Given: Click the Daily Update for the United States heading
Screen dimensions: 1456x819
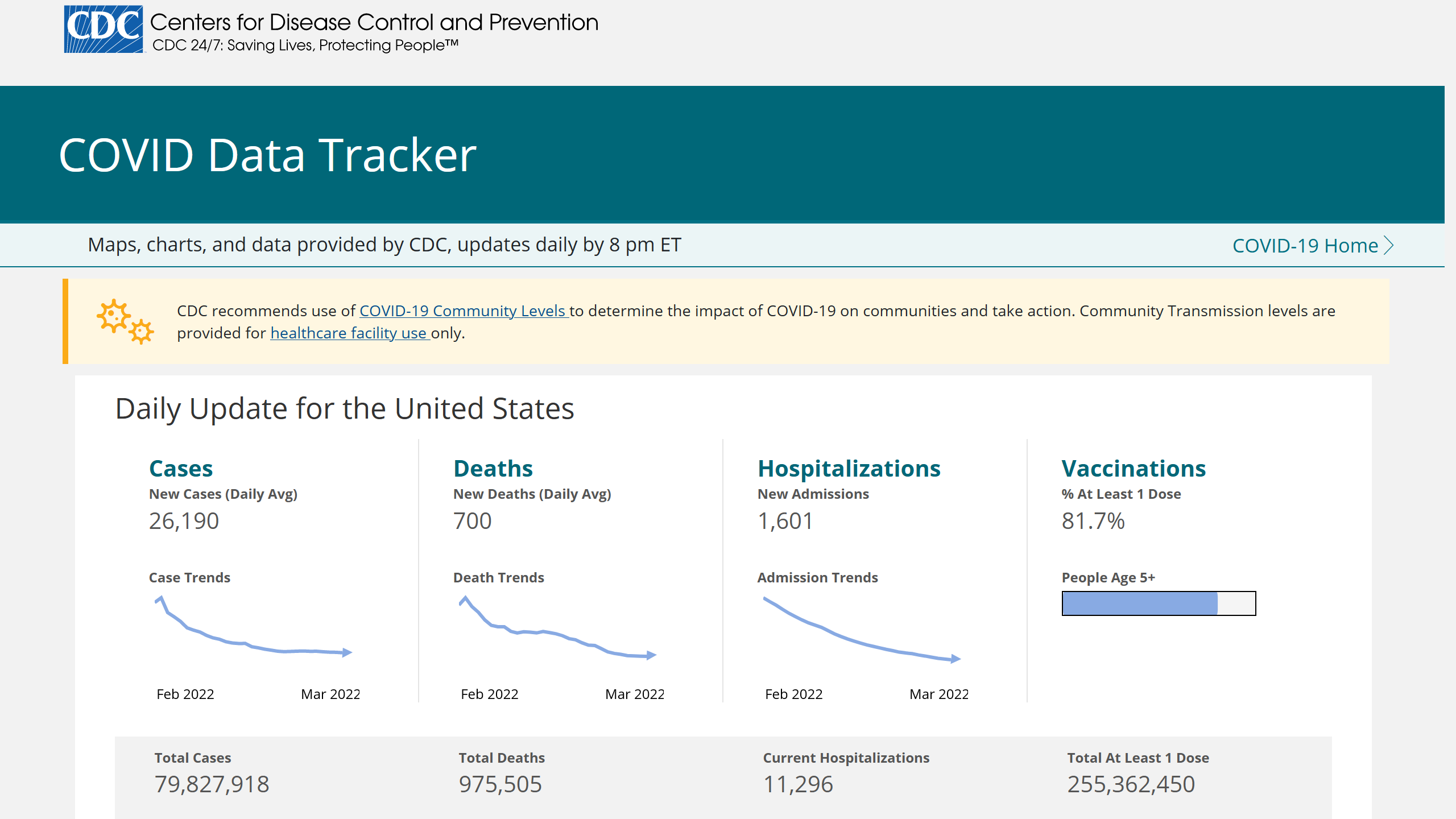Looking at the screenshot, I should tap(345, 408).
